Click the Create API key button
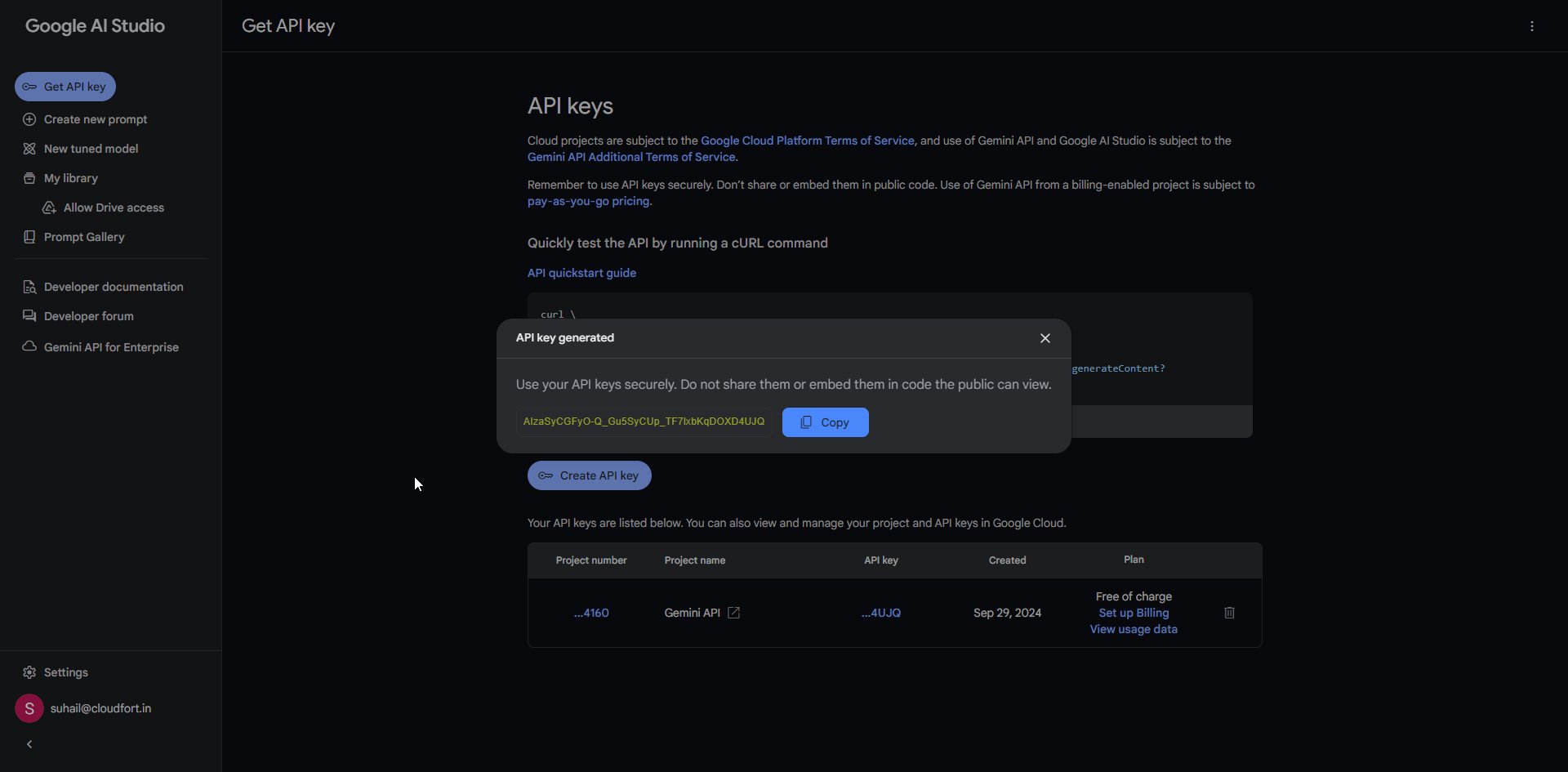 [589, 475]
